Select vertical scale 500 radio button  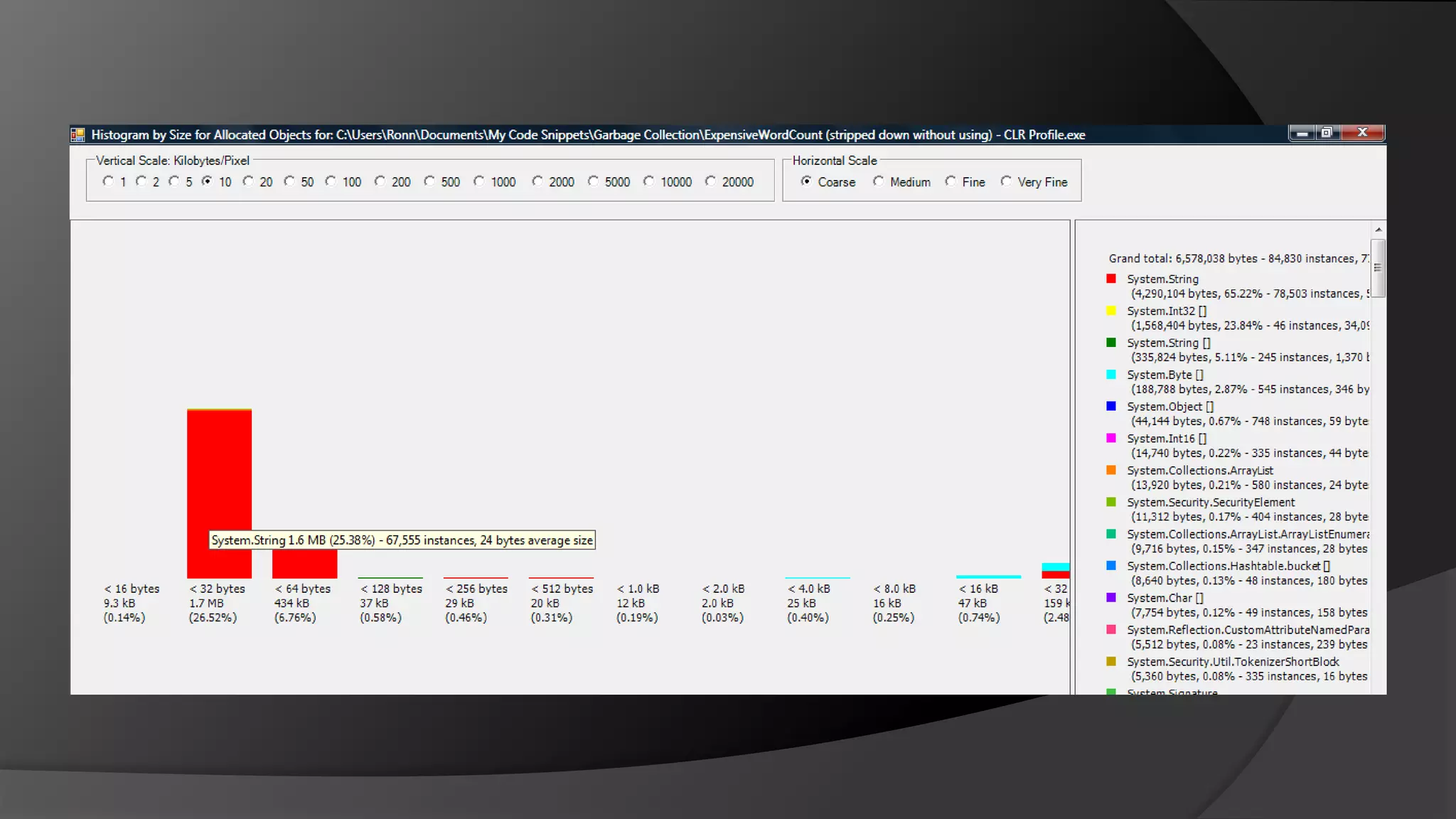click(x=429, y=181)
